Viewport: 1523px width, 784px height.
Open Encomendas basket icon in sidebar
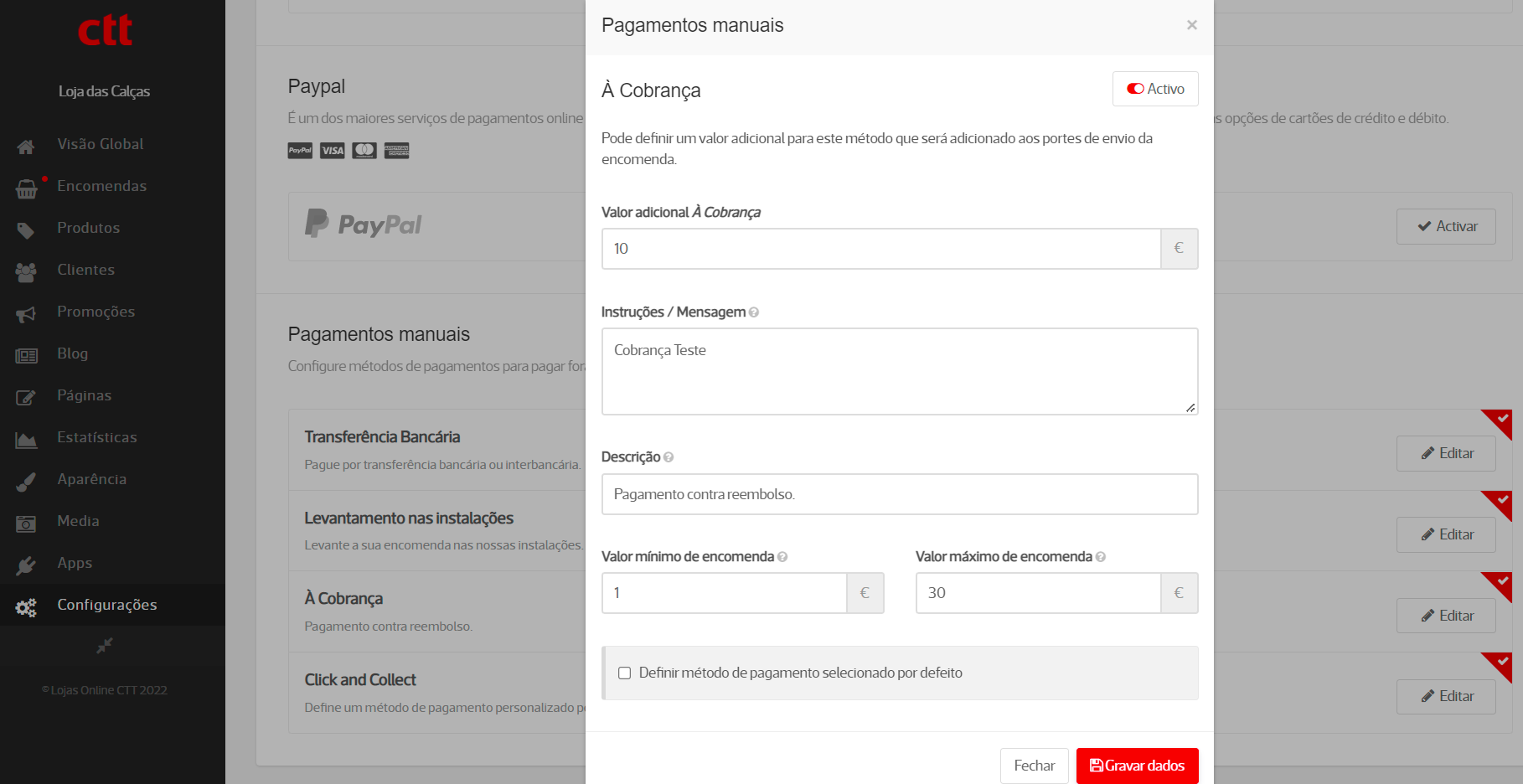pyautogui.click(x=26, y=189)
